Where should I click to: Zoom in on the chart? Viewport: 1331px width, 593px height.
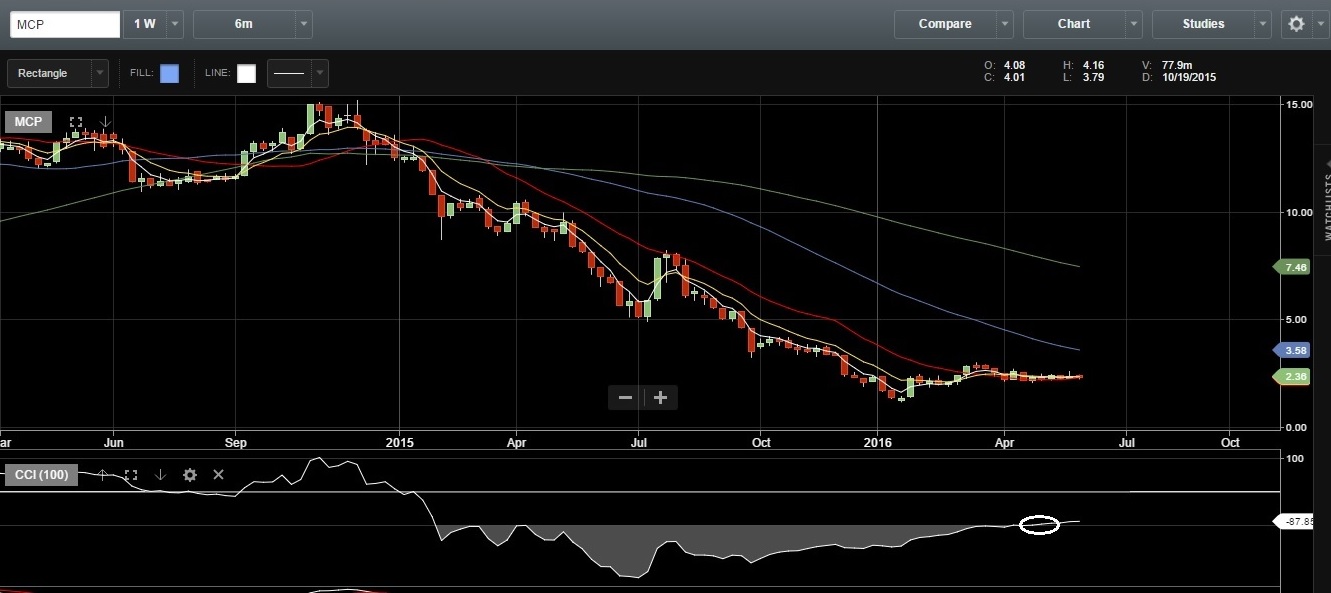(x=660, y=397)
